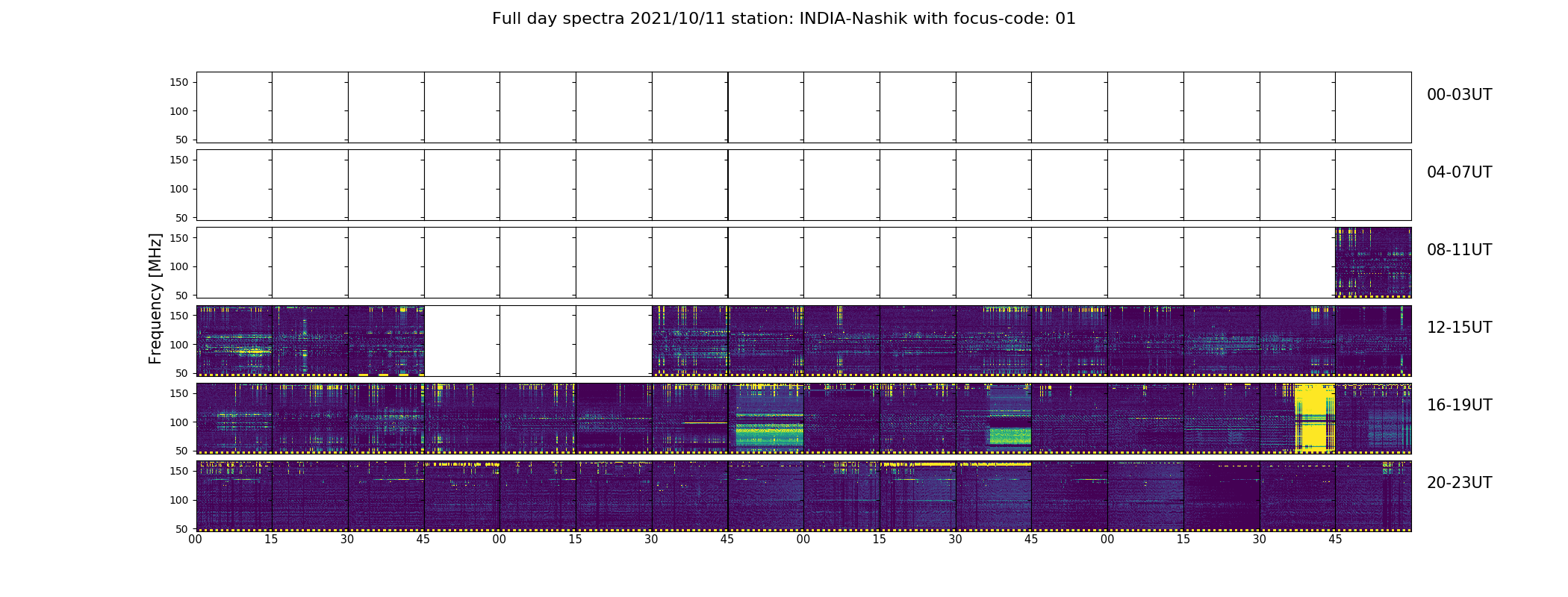Open the last spectrogram panel in the 20-23UT row

click(1373, 496)
